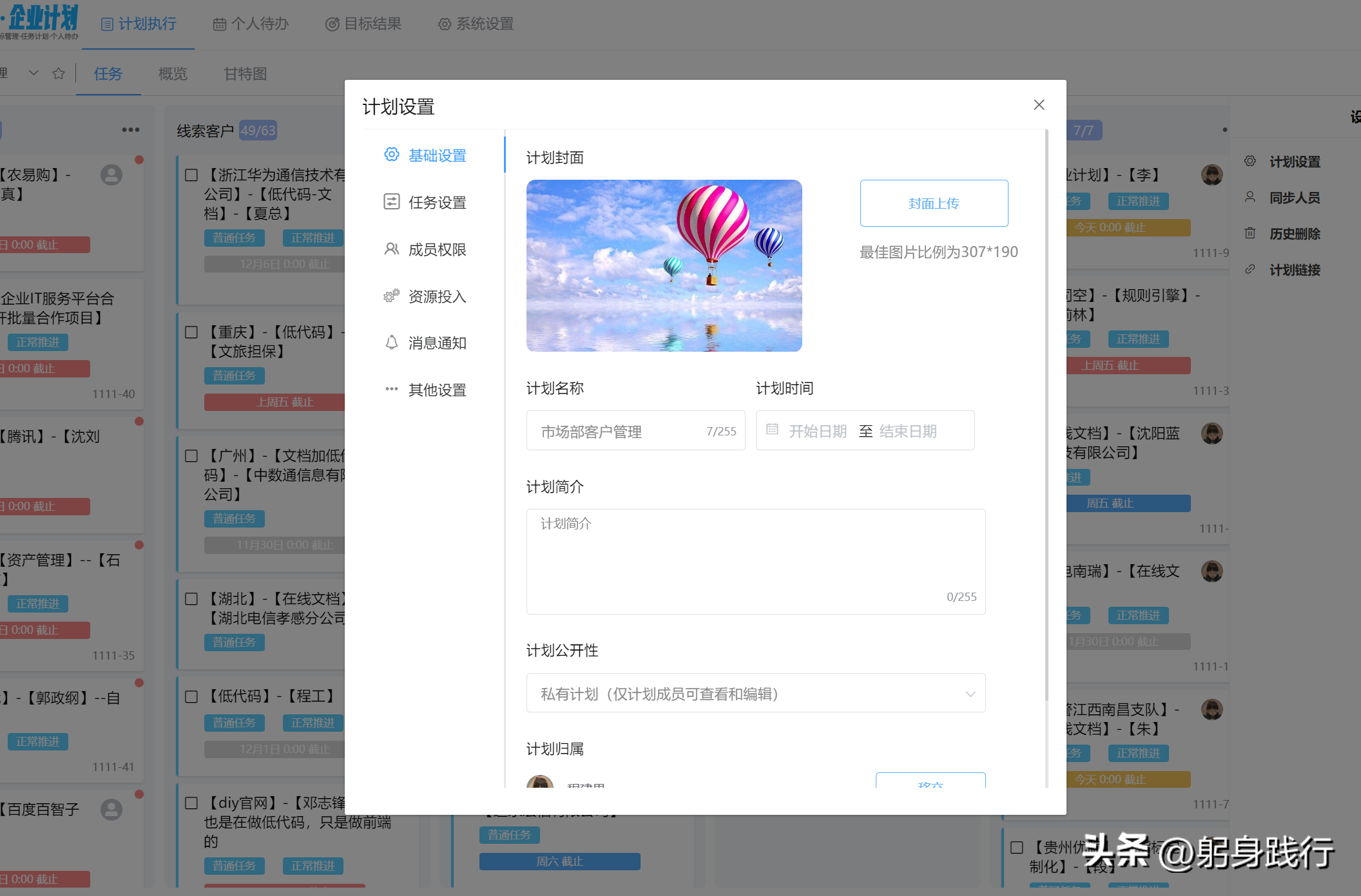This screenshot has width=1361, height=896.
Task: Click the 任务设置 sidebar icon
Action: [x=391, y=202]
